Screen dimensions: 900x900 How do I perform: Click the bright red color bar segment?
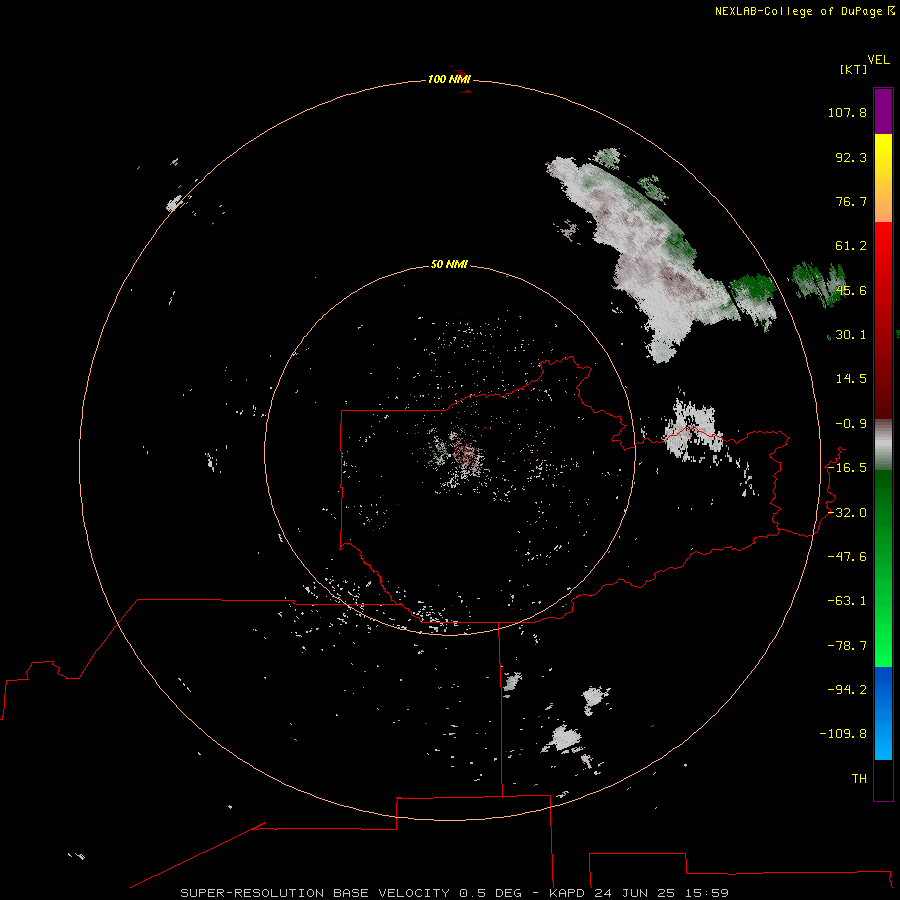click(x=883, y=247)
